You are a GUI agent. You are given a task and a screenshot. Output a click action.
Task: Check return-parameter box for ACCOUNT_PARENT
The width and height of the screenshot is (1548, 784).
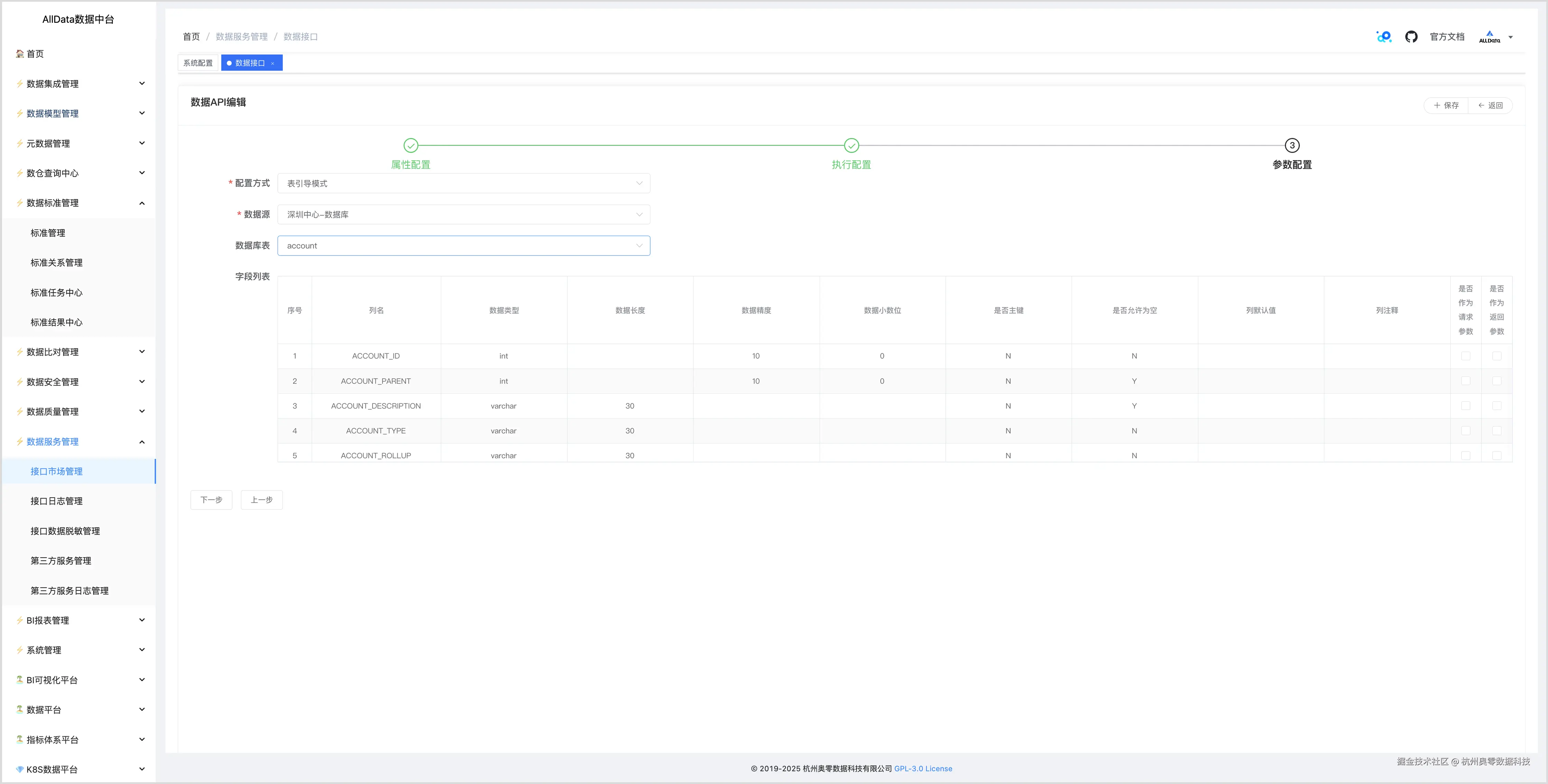point(1497,381)
